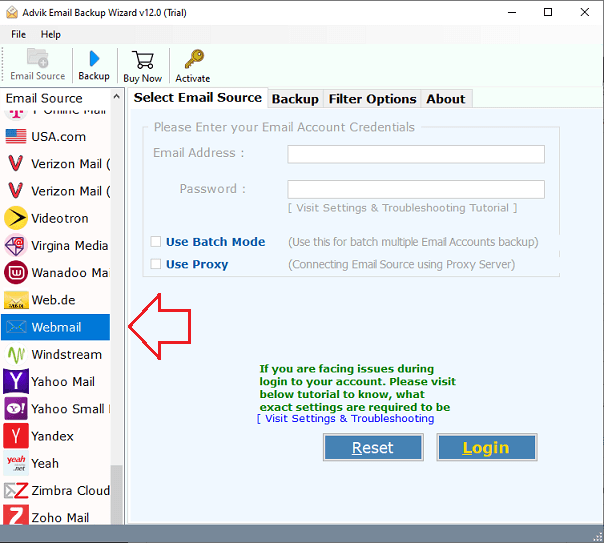
Task: Click the Email Address input field
Action: 416,154
